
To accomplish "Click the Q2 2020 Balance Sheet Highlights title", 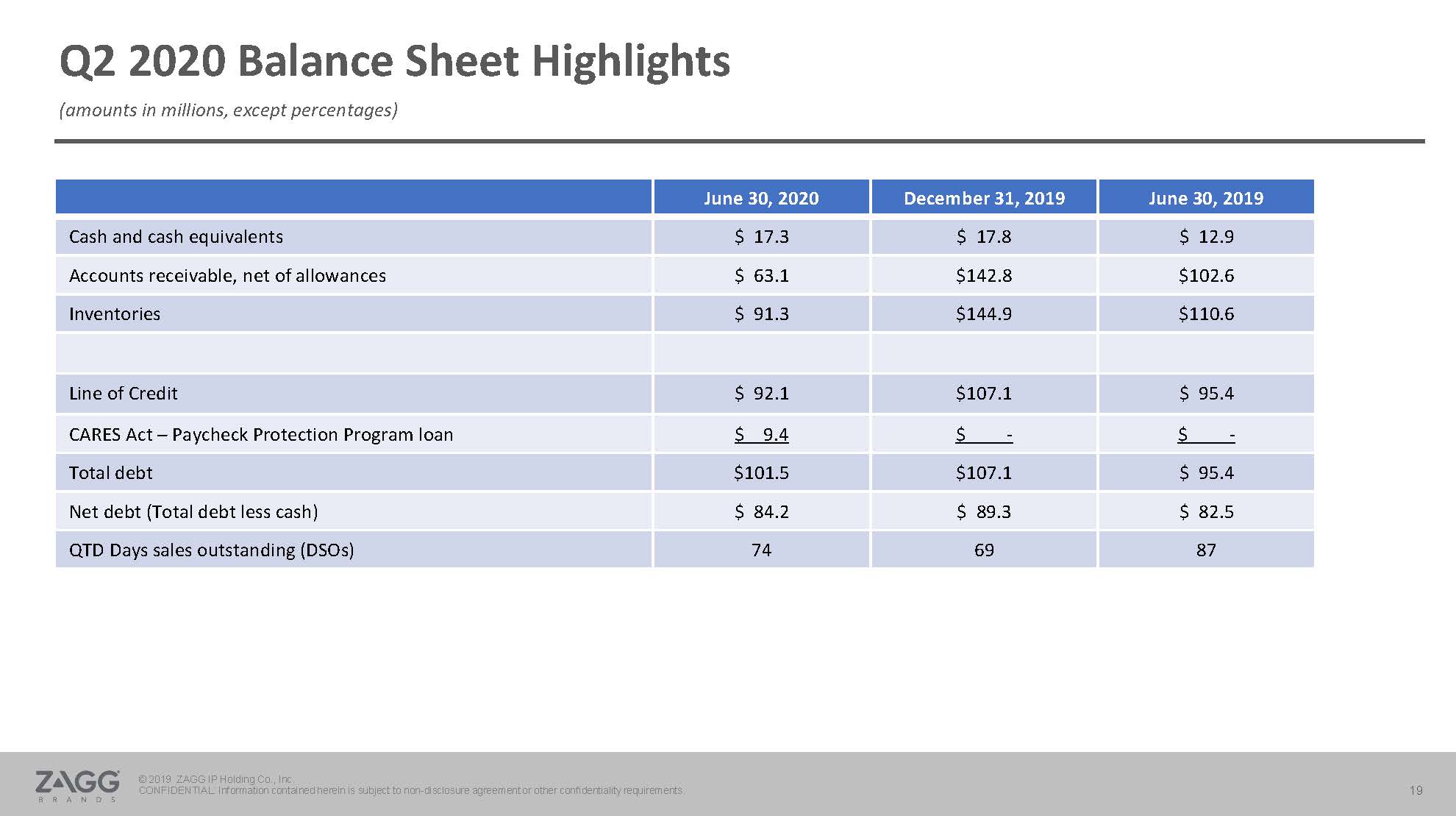I will click(394, 61).
